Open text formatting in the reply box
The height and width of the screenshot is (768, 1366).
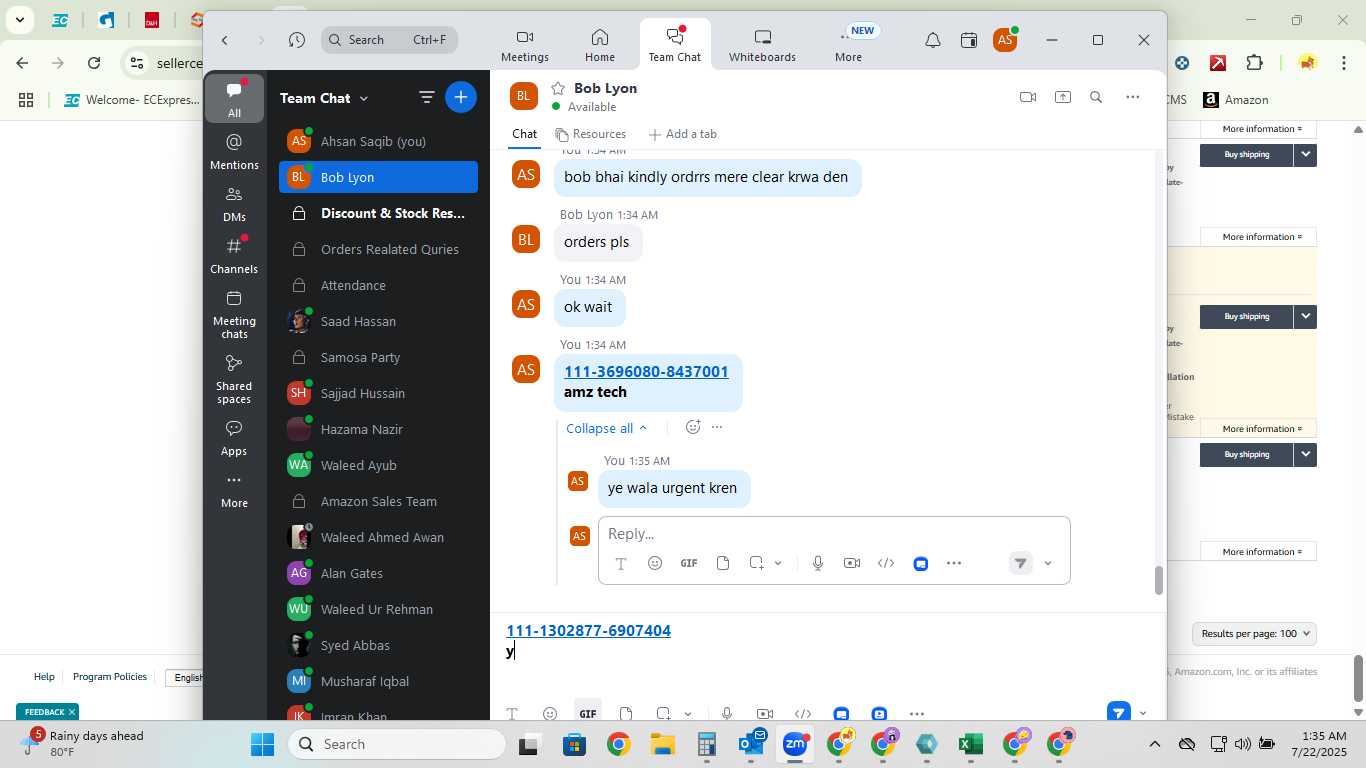620,563
